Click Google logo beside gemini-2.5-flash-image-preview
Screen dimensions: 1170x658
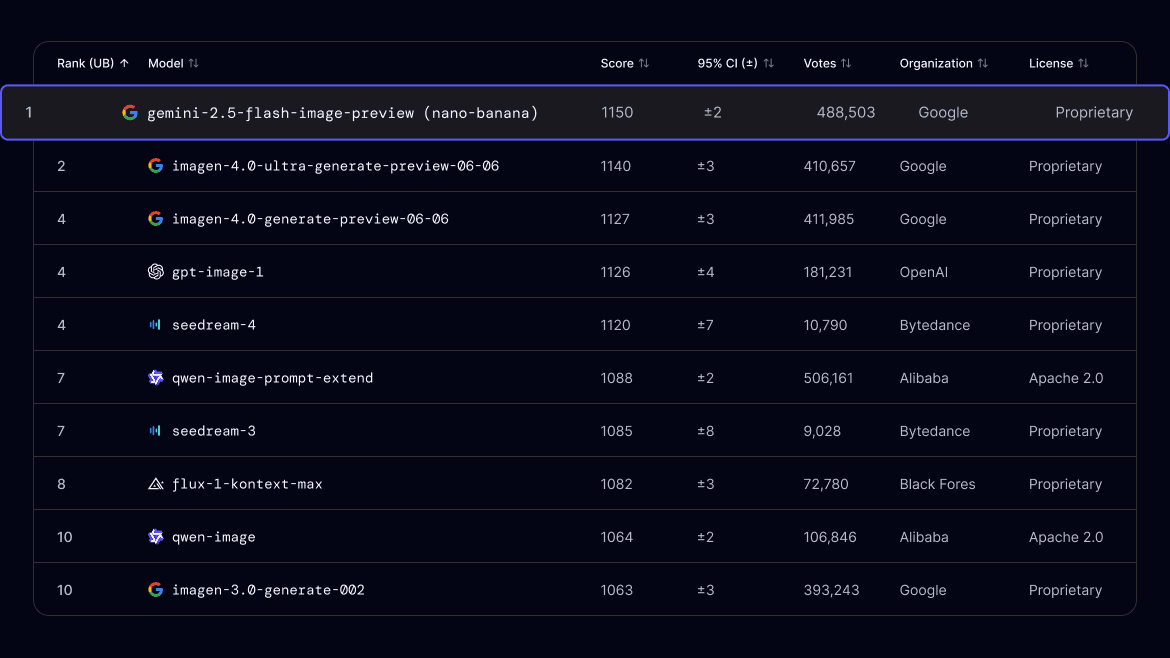coord(130,113)
